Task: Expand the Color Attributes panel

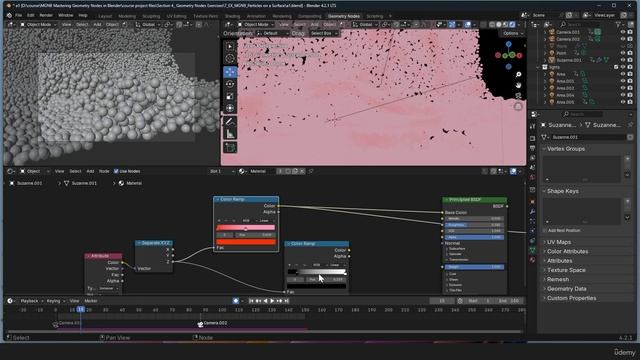Action: coord(567,251)
